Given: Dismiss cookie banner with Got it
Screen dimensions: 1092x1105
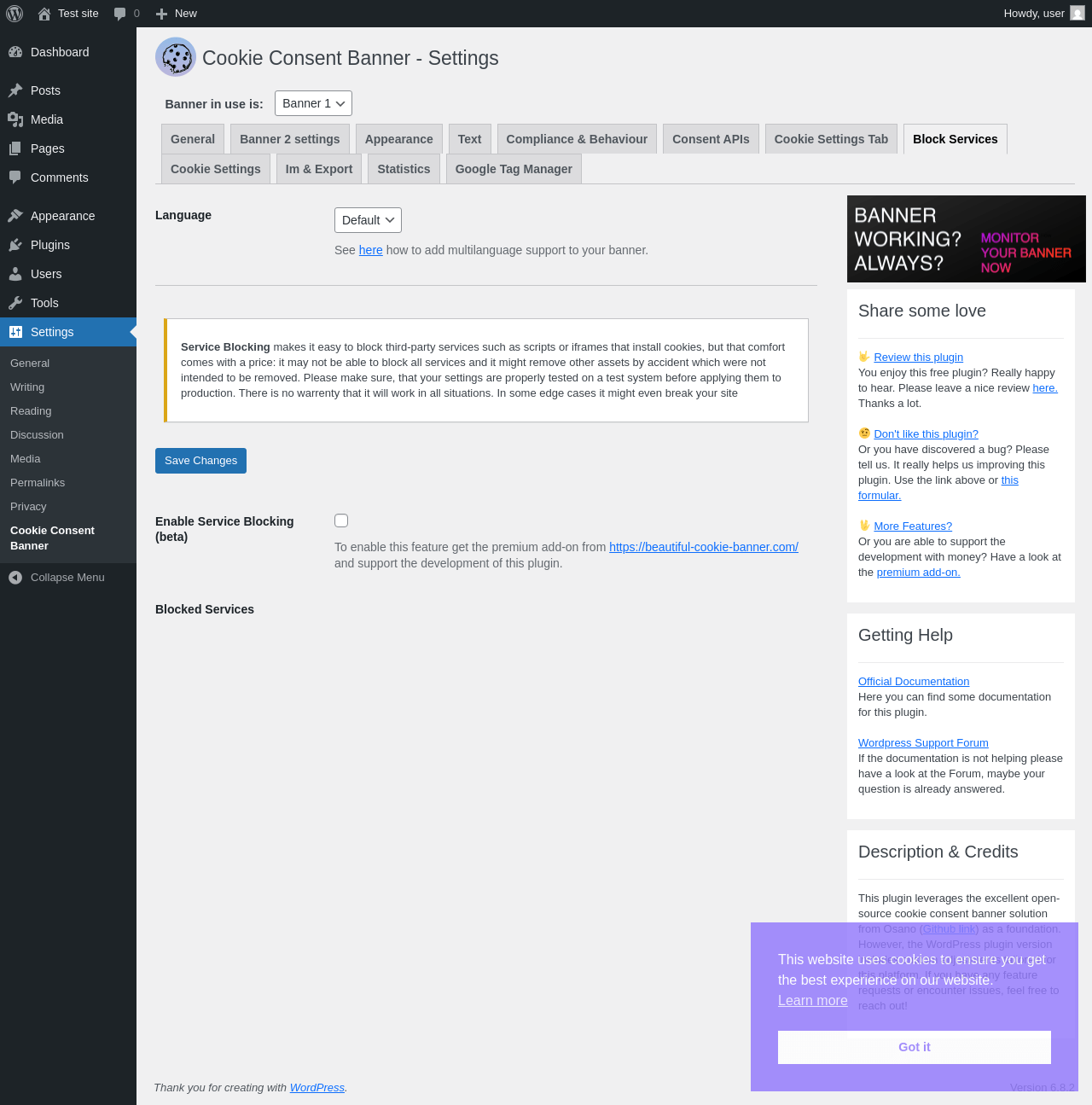Looking at the screenshot, I should 915,1047.
